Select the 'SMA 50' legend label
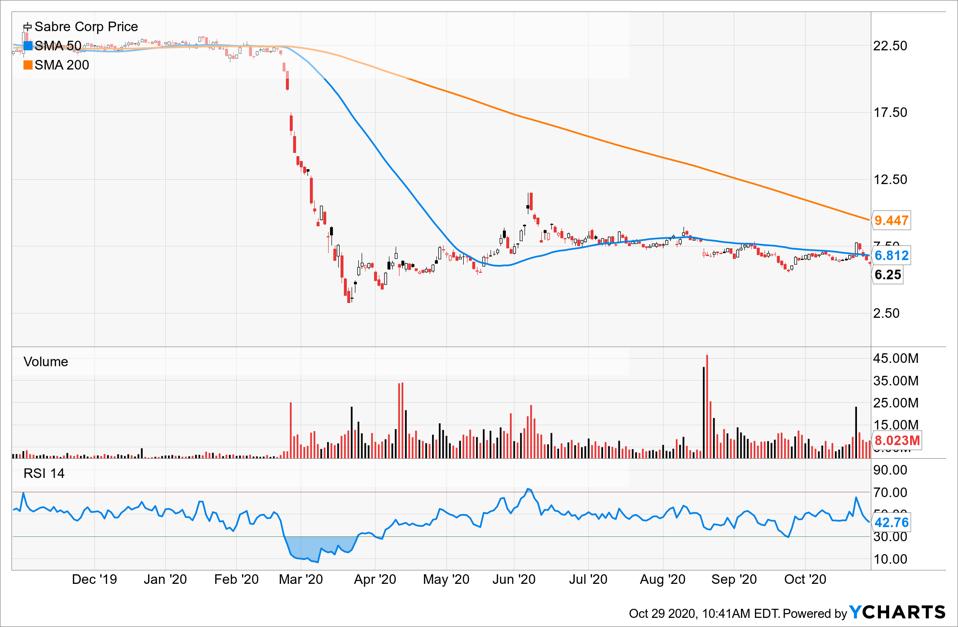Viewport: 958px width, 627px height. tap(57, 46)
